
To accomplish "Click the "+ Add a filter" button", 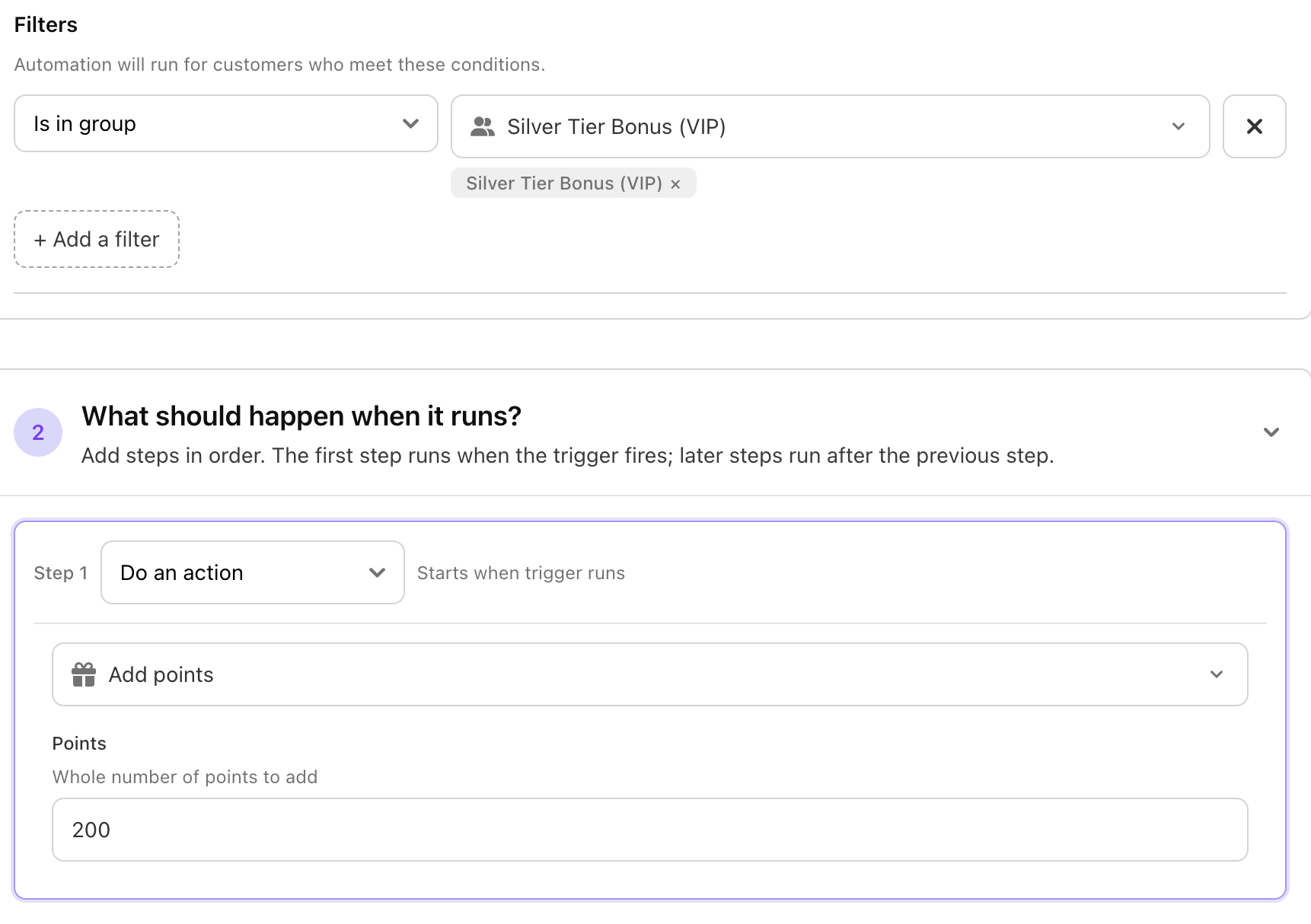I will click(97, 239).
